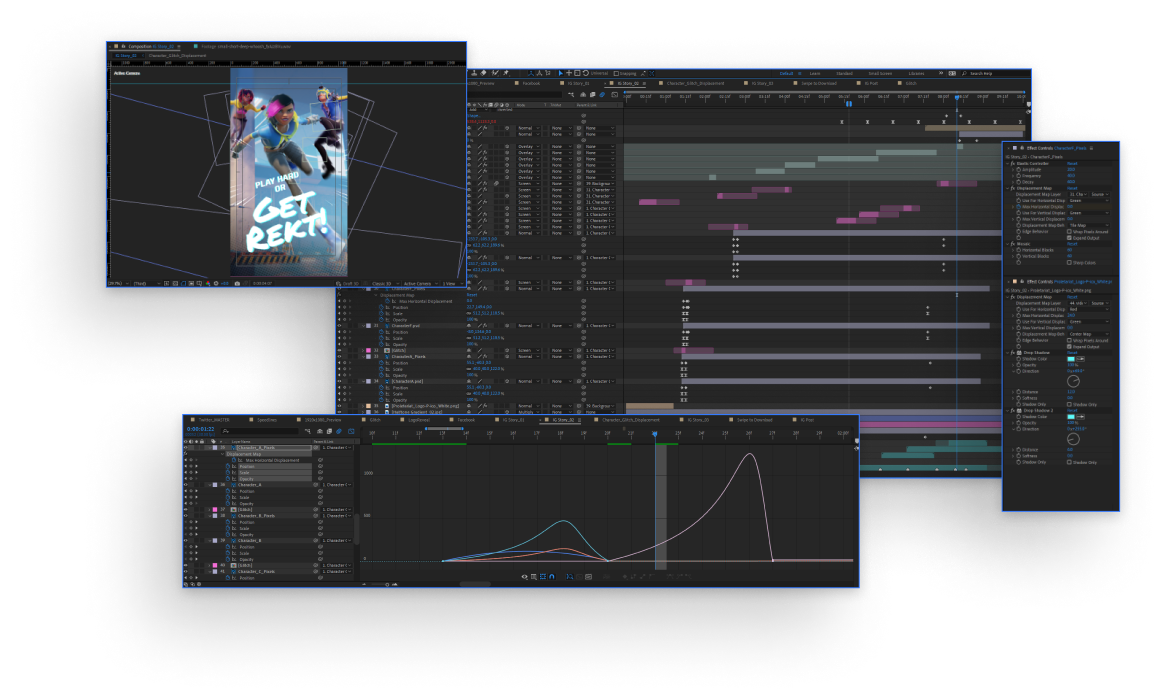Toggle the Snapping checkbox in toolbar

[x=616, y=74]
